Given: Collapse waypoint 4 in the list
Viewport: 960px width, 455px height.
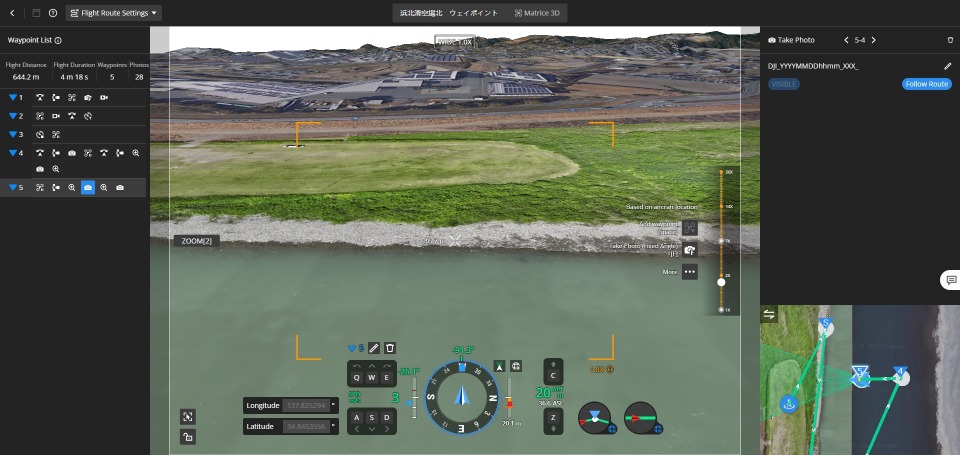Looking at the screenshot, I should point(13,153).
